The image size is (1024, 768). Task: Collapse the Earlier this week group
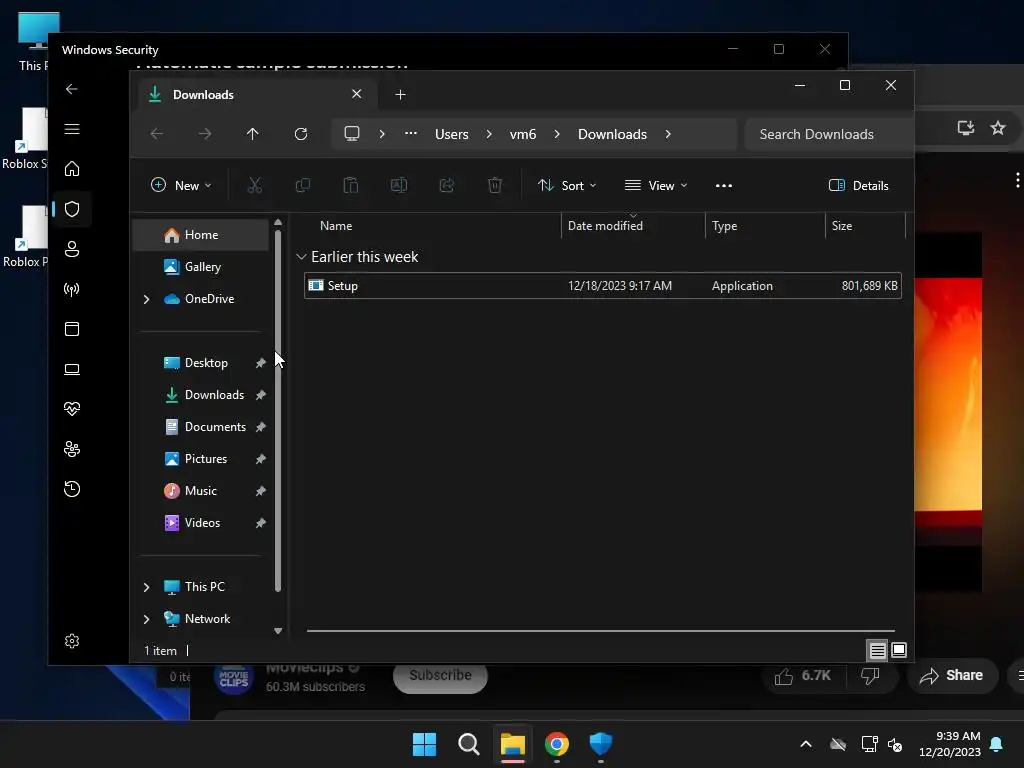click(x=301, y=257)
